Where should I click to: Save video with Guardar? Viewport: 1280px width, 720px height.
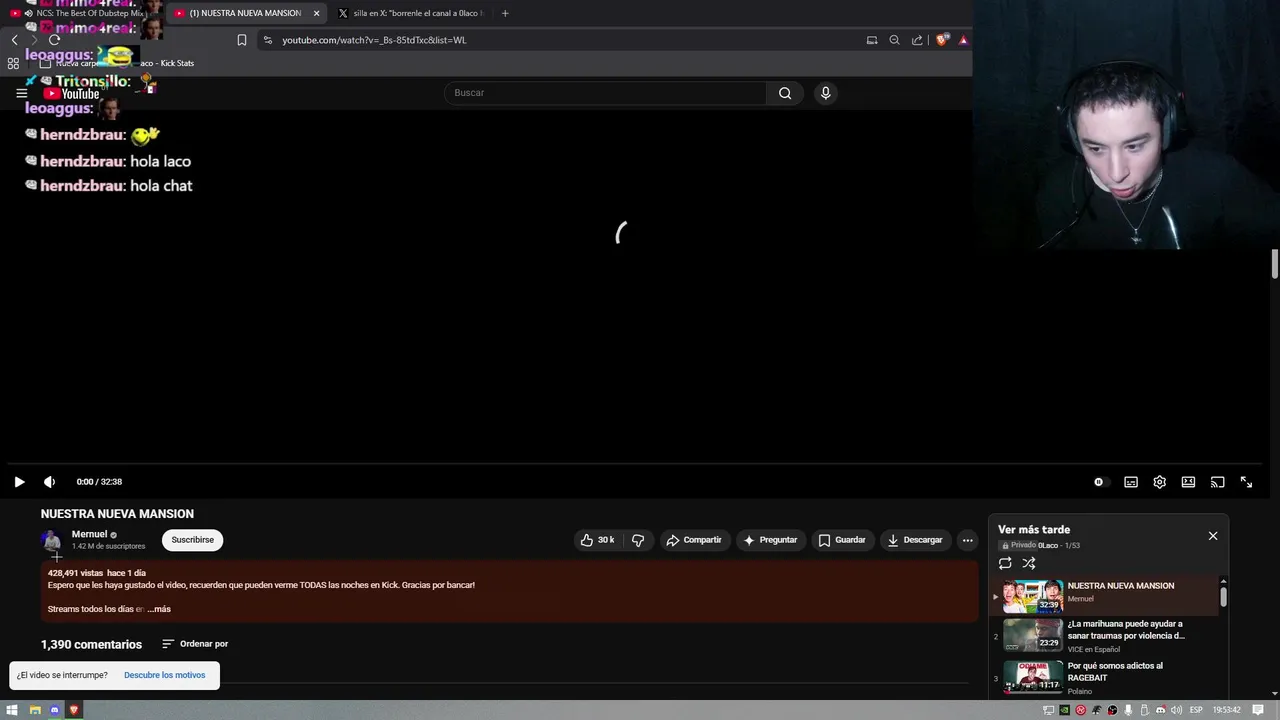pos(842,540)
